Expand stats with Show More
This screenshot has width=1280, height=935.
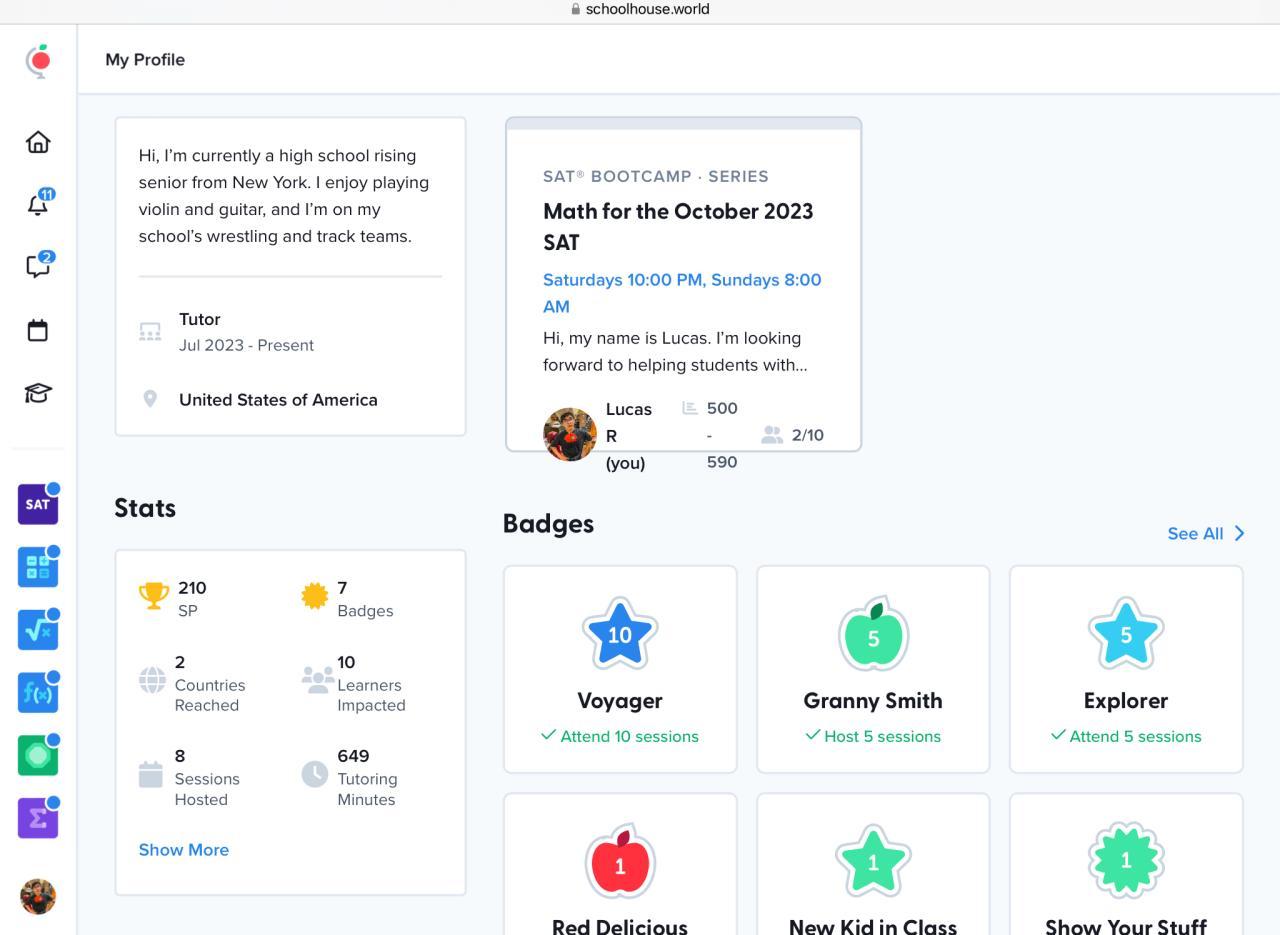(x=184, y=850)
